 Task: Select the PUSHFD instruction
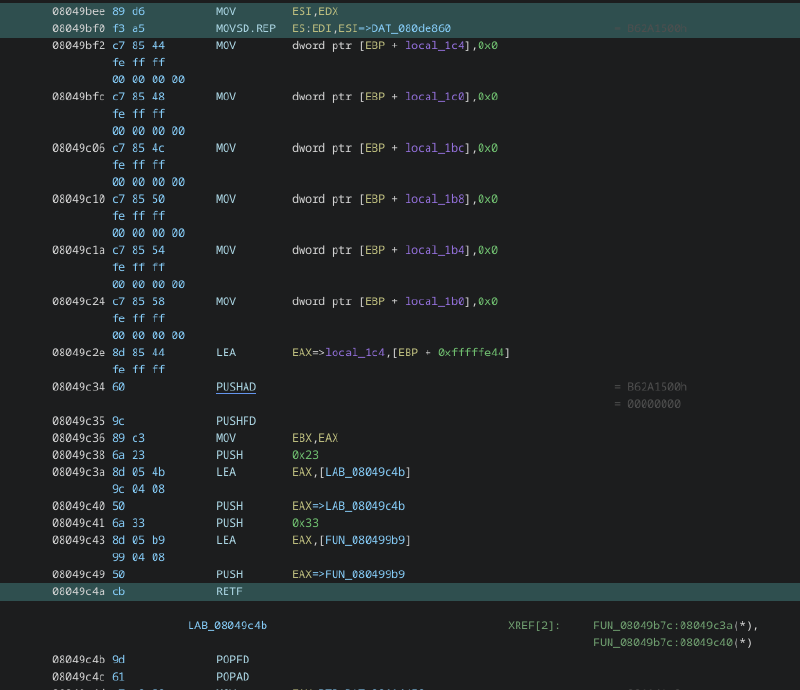pyautogui.click(x=235, y=421)
